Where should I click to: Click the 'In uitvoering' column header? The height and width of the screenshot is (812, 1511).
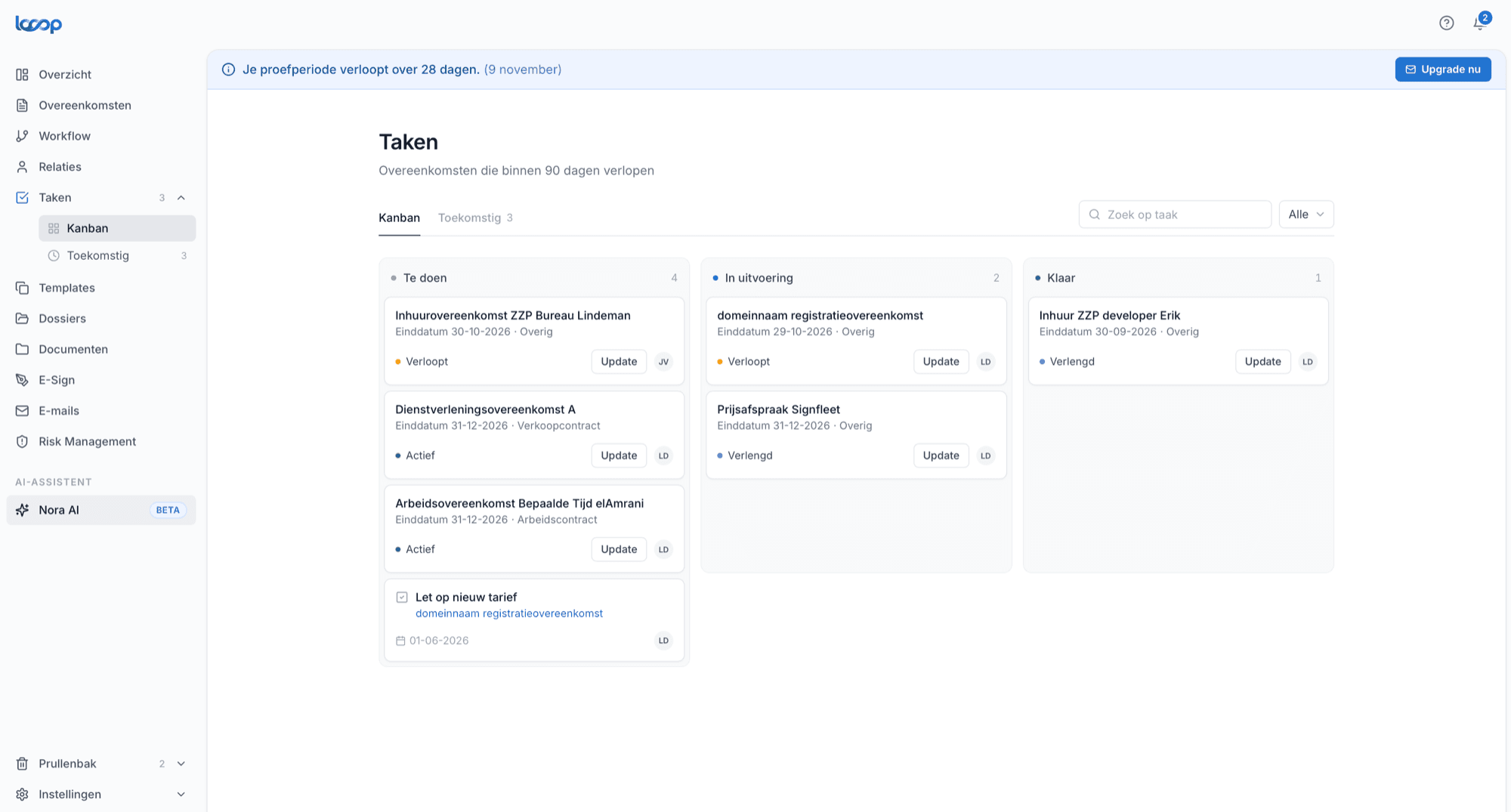[759, 278]
